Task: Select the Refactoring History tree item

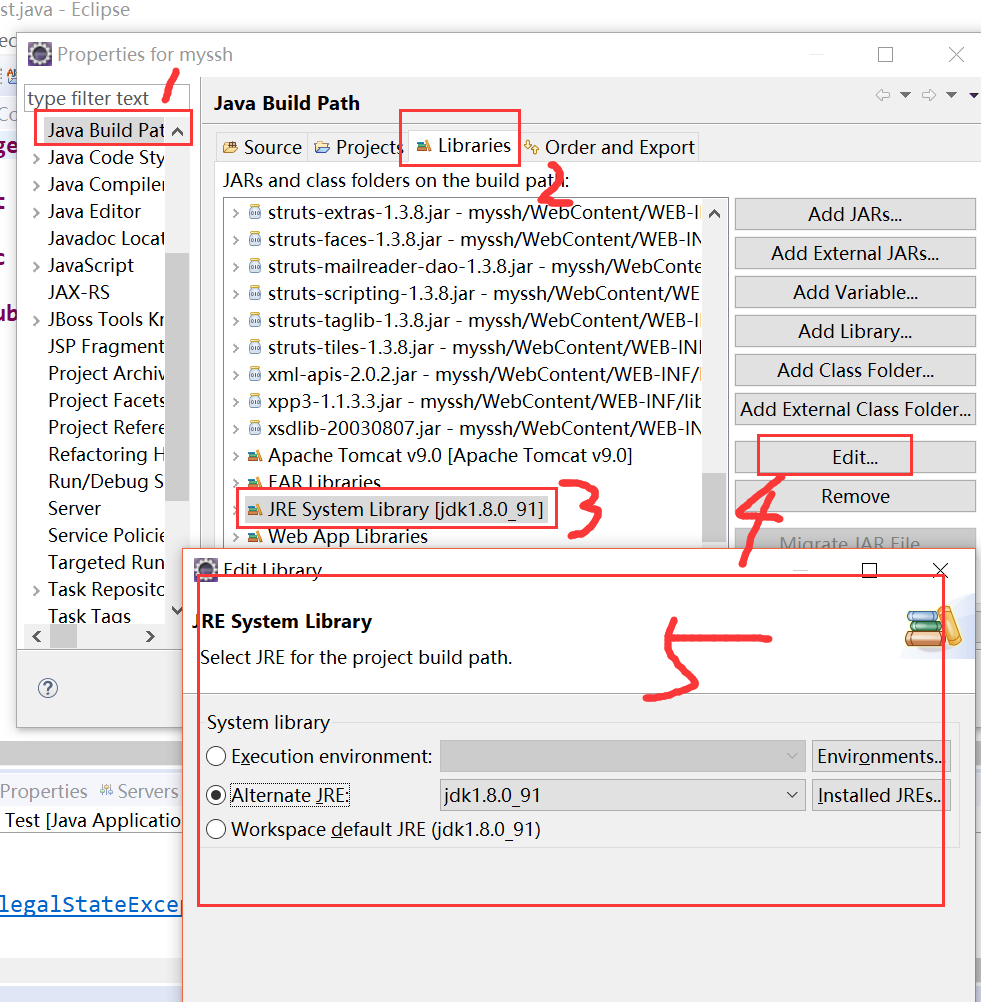Action: tap(106, 454)
